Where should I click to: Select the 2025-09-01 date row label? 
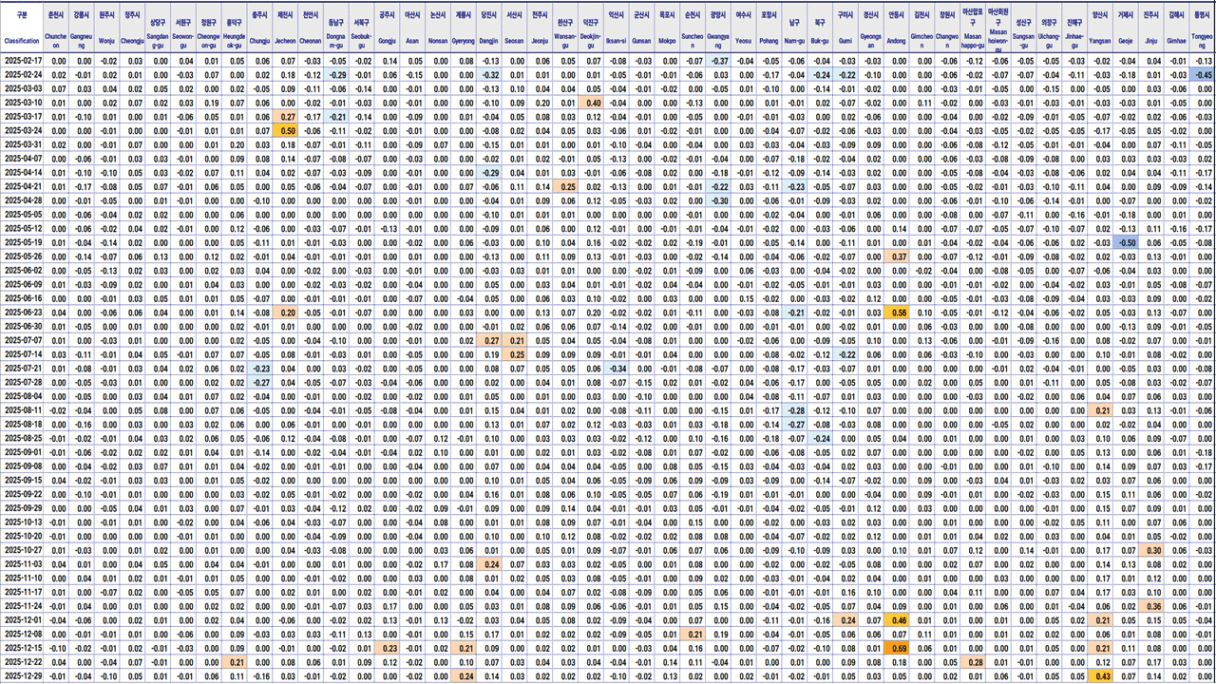coord(22,453)
